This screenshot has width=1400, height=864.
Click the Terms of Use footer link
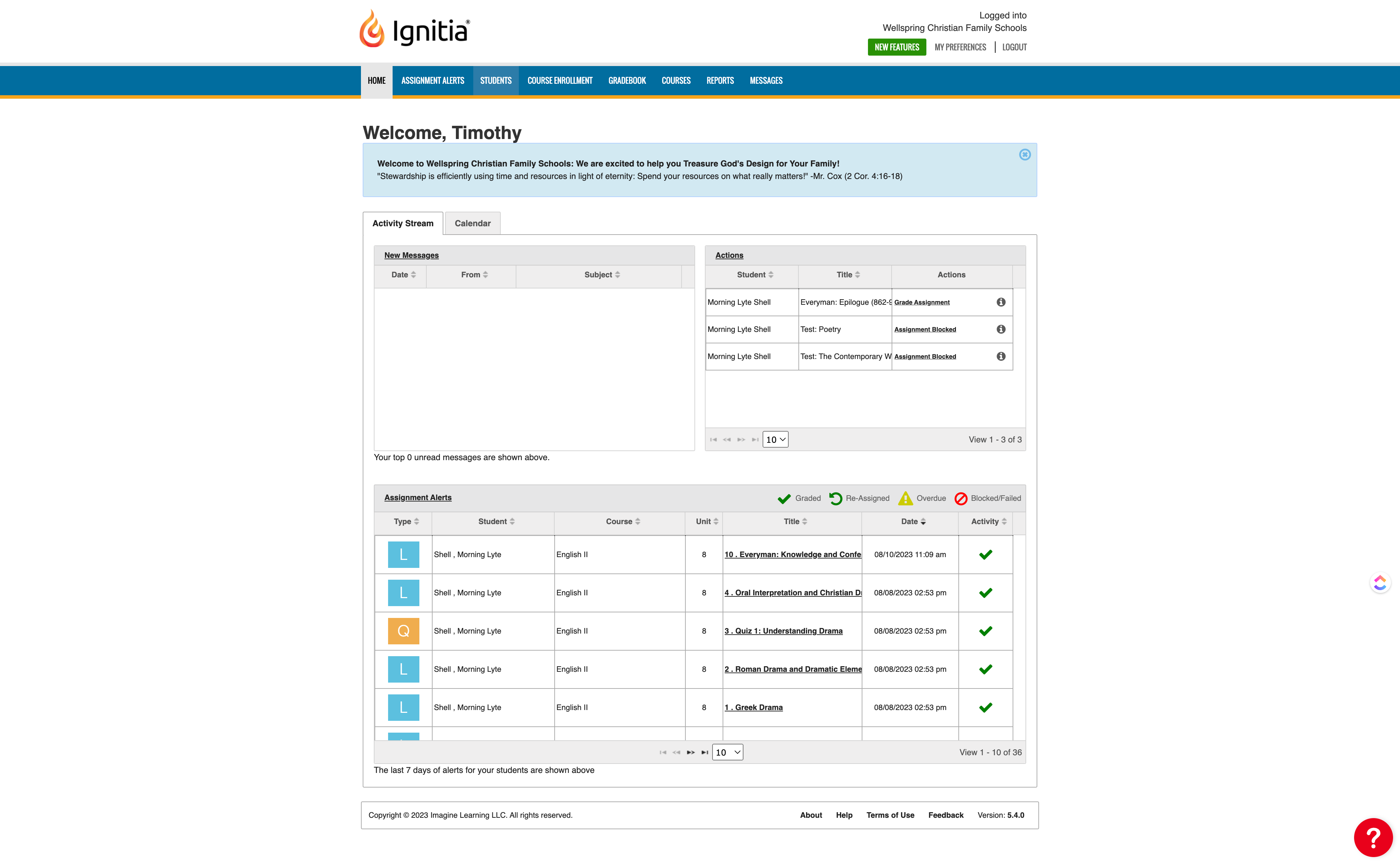[890, 815]
